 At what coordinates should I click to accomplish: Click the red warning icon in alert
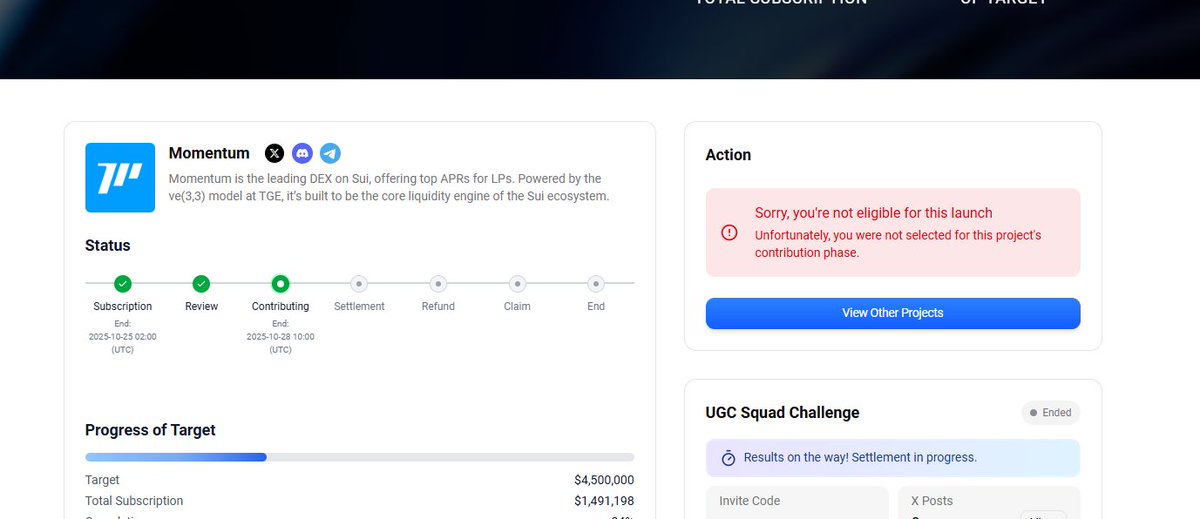pos(729,232)
